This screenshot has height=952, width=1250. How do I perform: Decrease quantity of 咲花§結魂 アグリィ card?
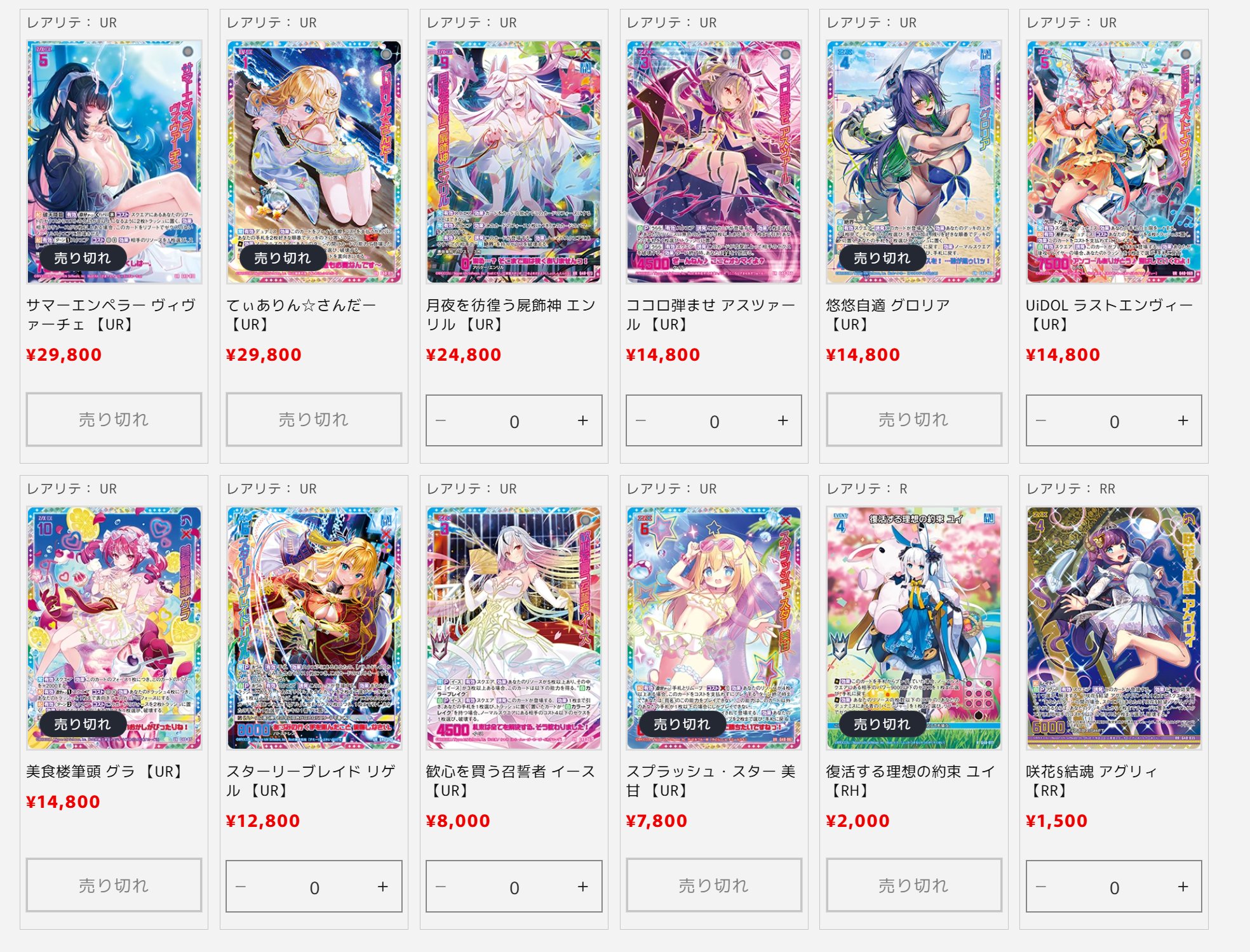[x=1041, y=887]
